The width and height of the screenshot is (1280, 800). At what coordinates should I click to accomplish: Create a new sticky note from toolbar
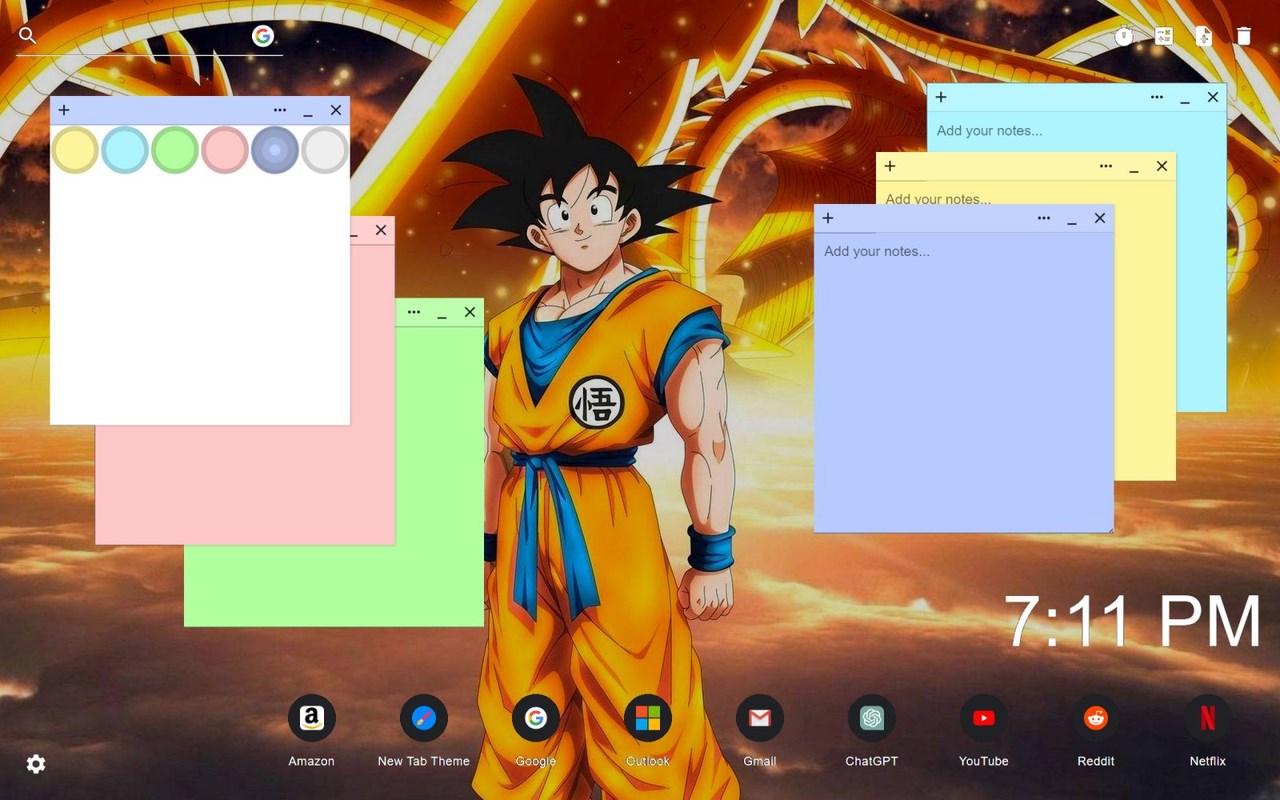(1204, 36)
